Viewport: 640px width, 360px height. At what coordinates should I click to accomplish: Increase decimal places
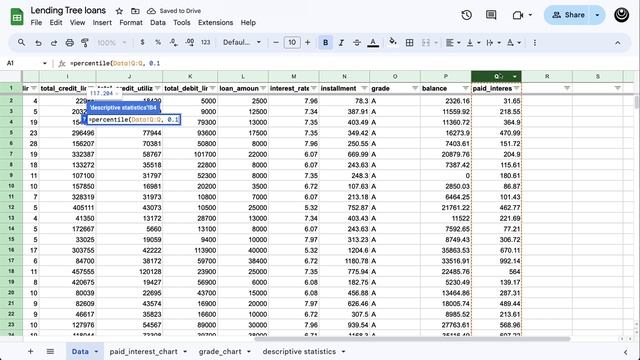pyautogui.click(x=190, y=42)
